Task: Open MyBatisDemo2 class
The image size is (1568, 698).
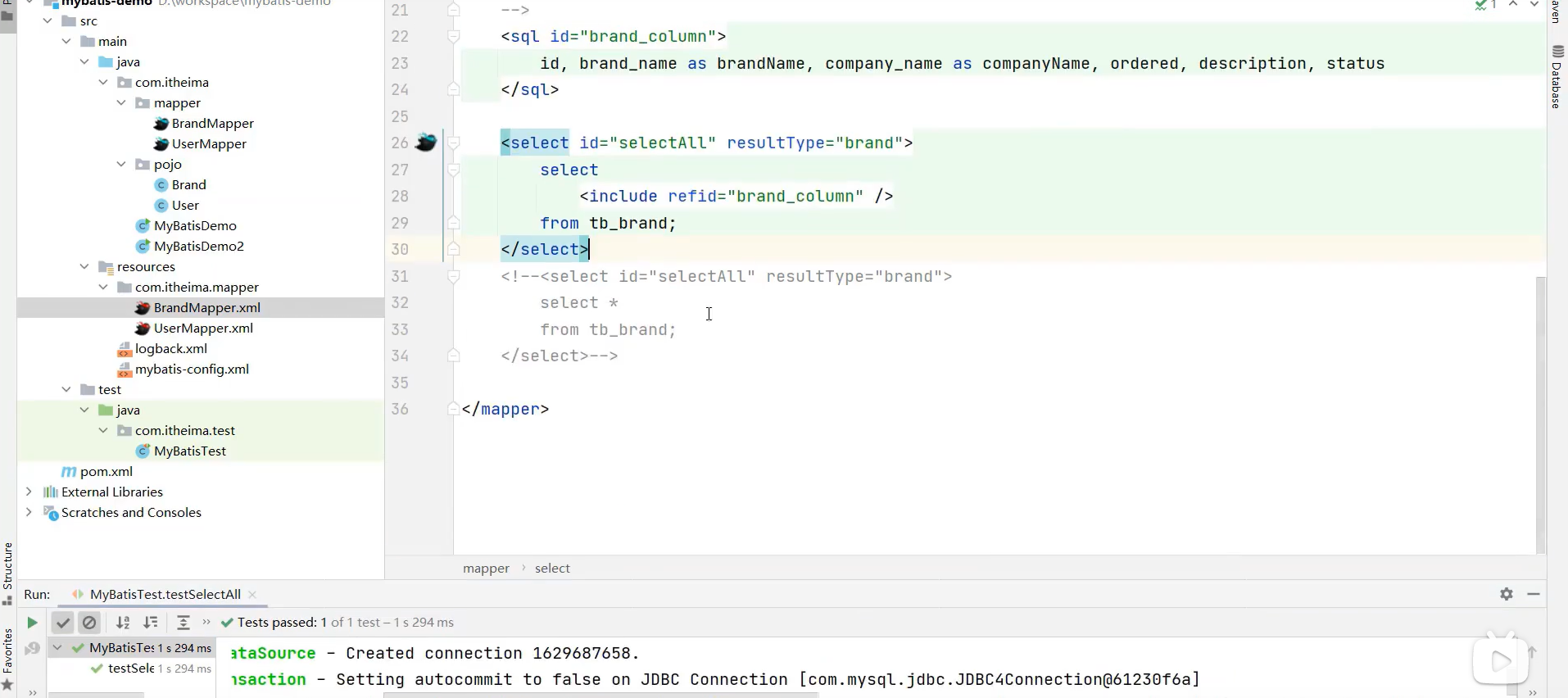Action: point(198,246)
